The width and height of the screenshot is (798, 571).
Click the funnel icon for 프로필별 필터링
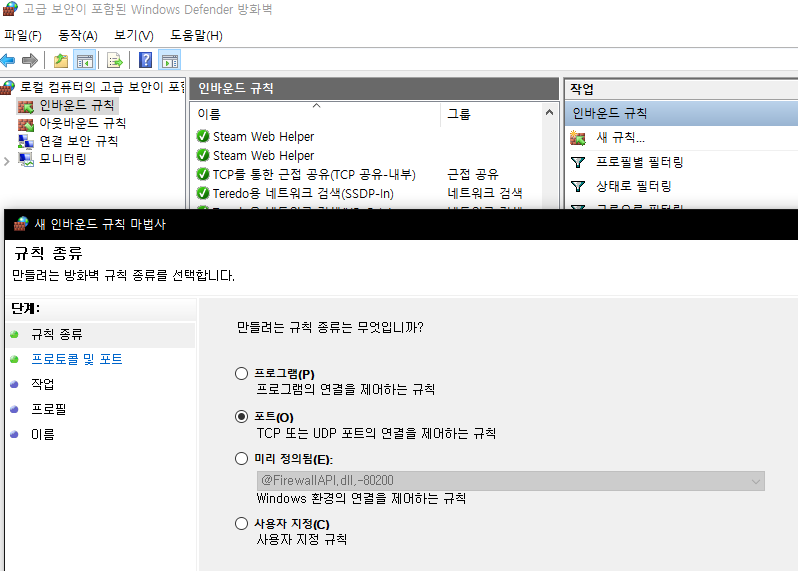578,162
